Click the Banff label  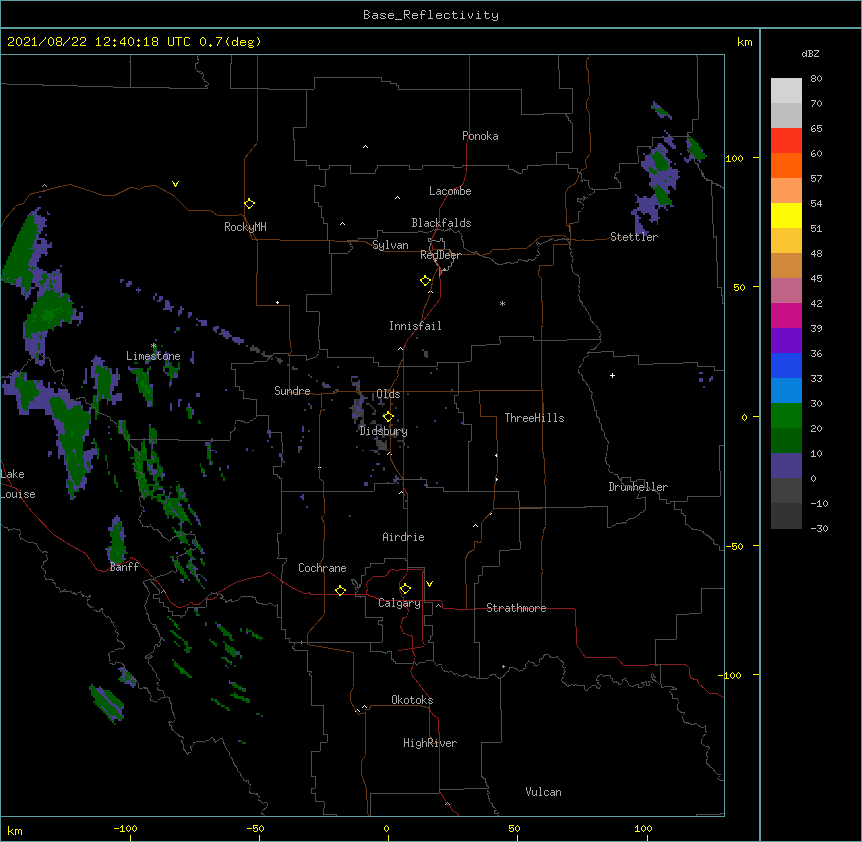(124, 567)
